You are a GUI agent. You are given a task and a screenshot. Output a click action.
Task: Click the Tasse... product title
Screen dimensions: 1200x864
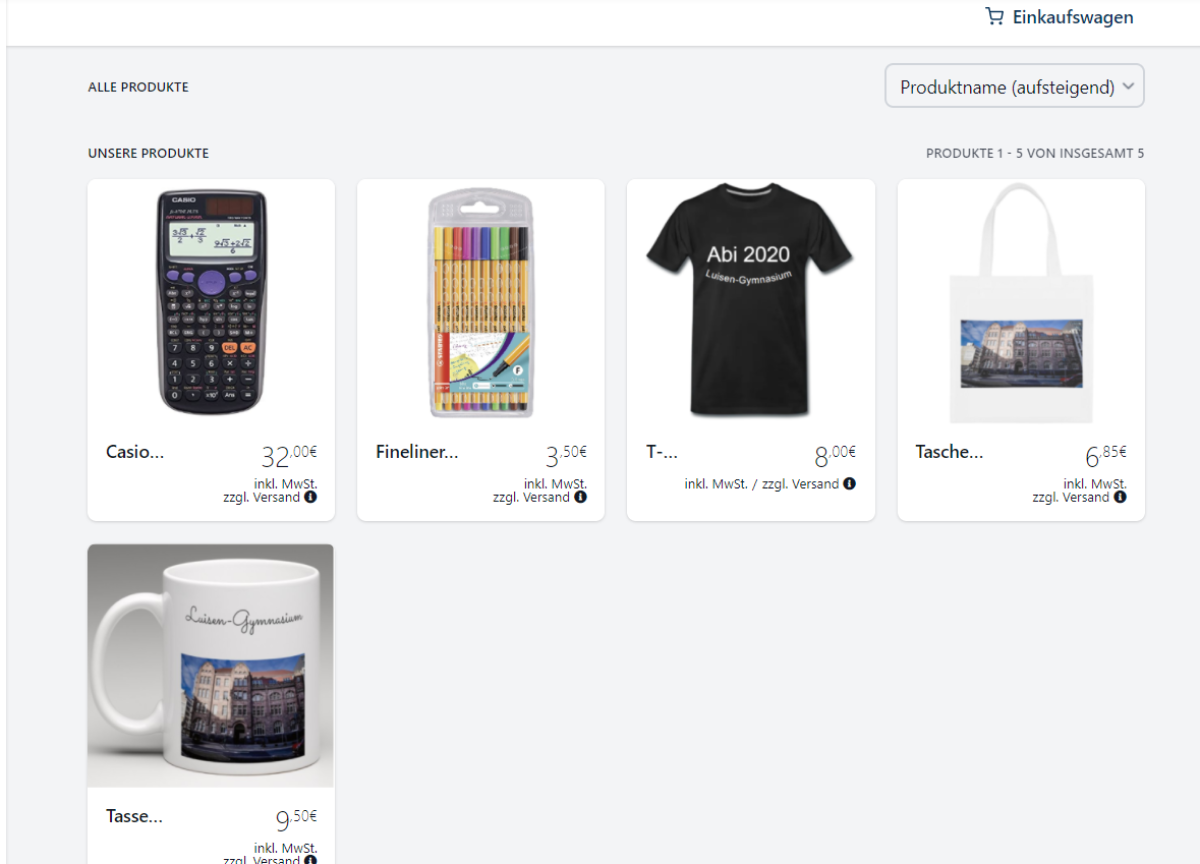[134, 816]
